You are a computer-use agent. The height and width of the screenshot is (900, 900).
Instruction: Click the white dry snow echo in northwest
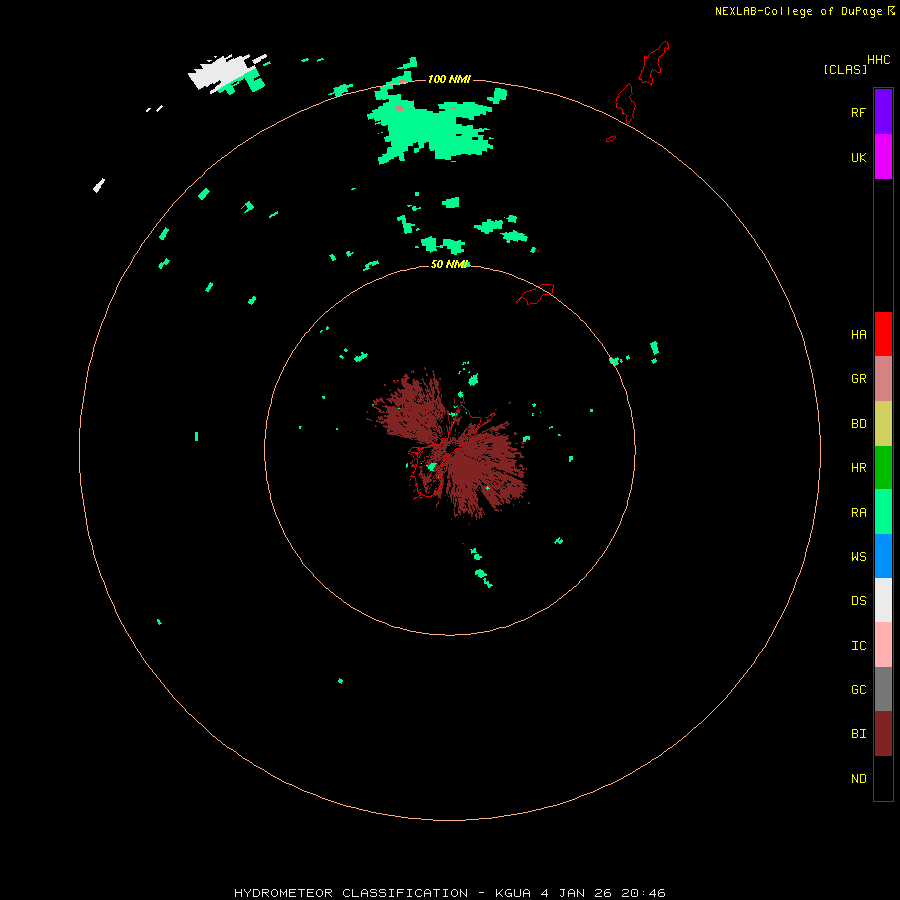tap(226, 72)
